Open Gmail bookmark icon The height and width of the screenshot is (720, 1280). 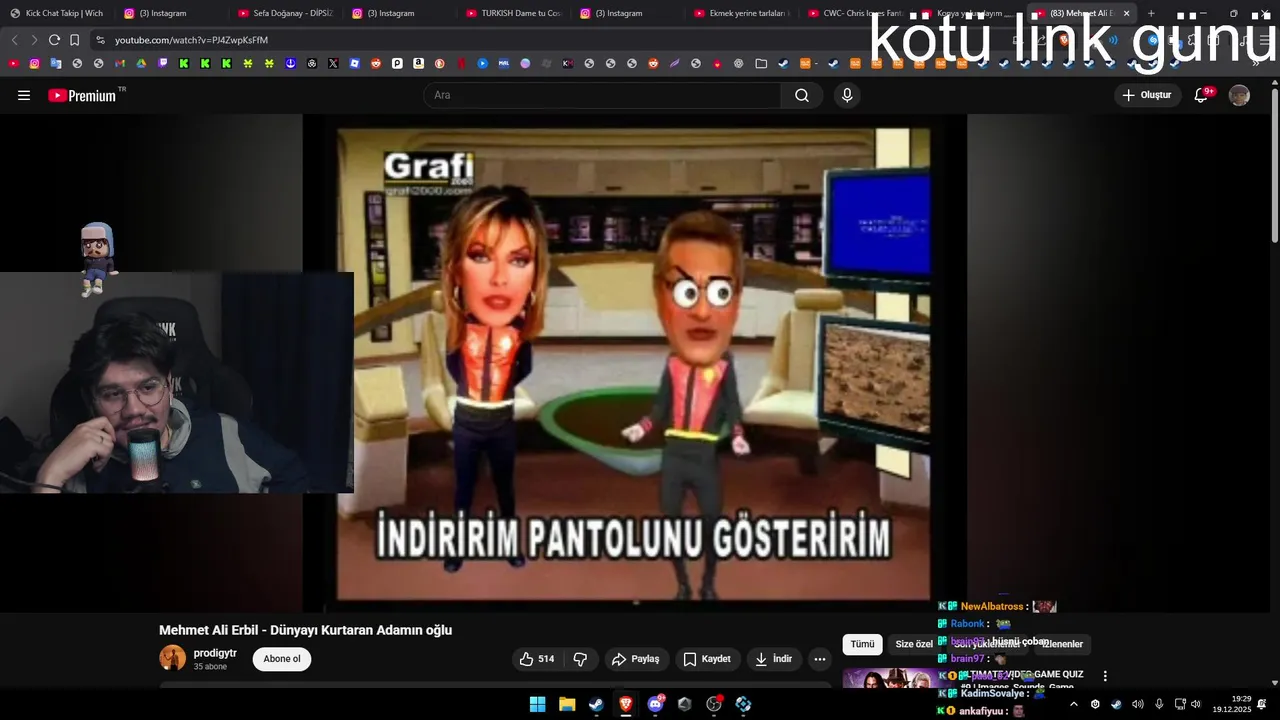(x=120, y=63)
